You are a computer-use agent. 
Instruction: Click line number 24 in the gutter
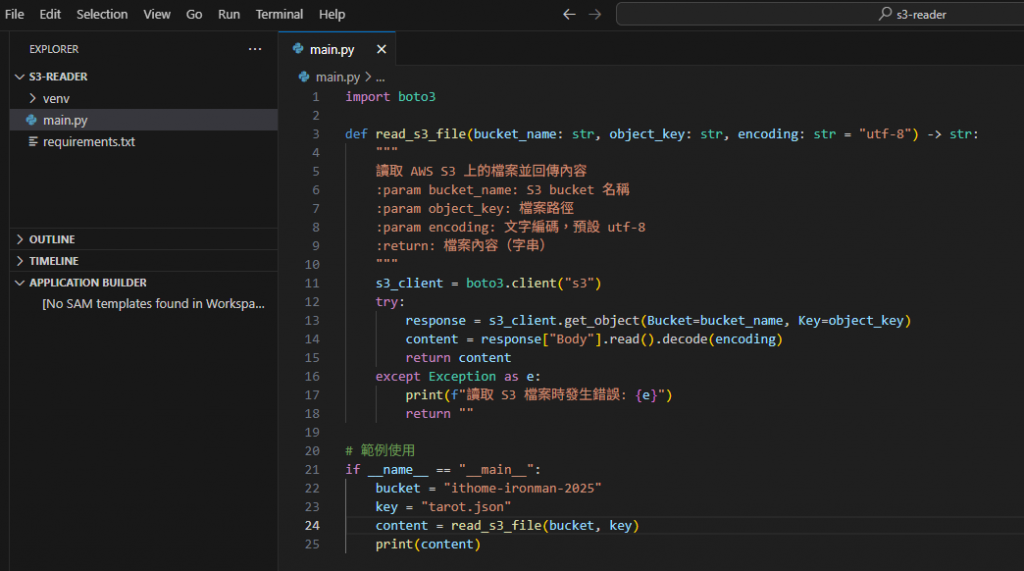(x=312, y=525)
